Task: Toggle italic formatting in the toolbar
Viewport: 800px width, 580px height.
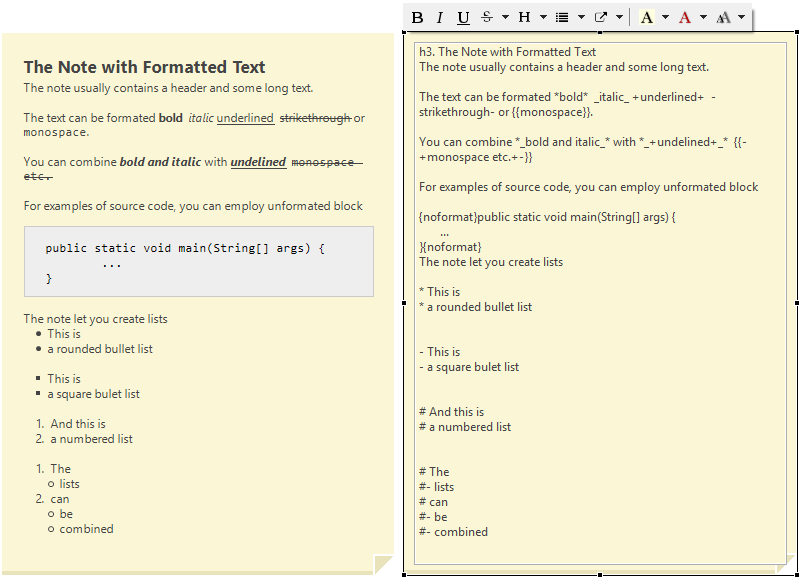Action: (x=439, y=17)
